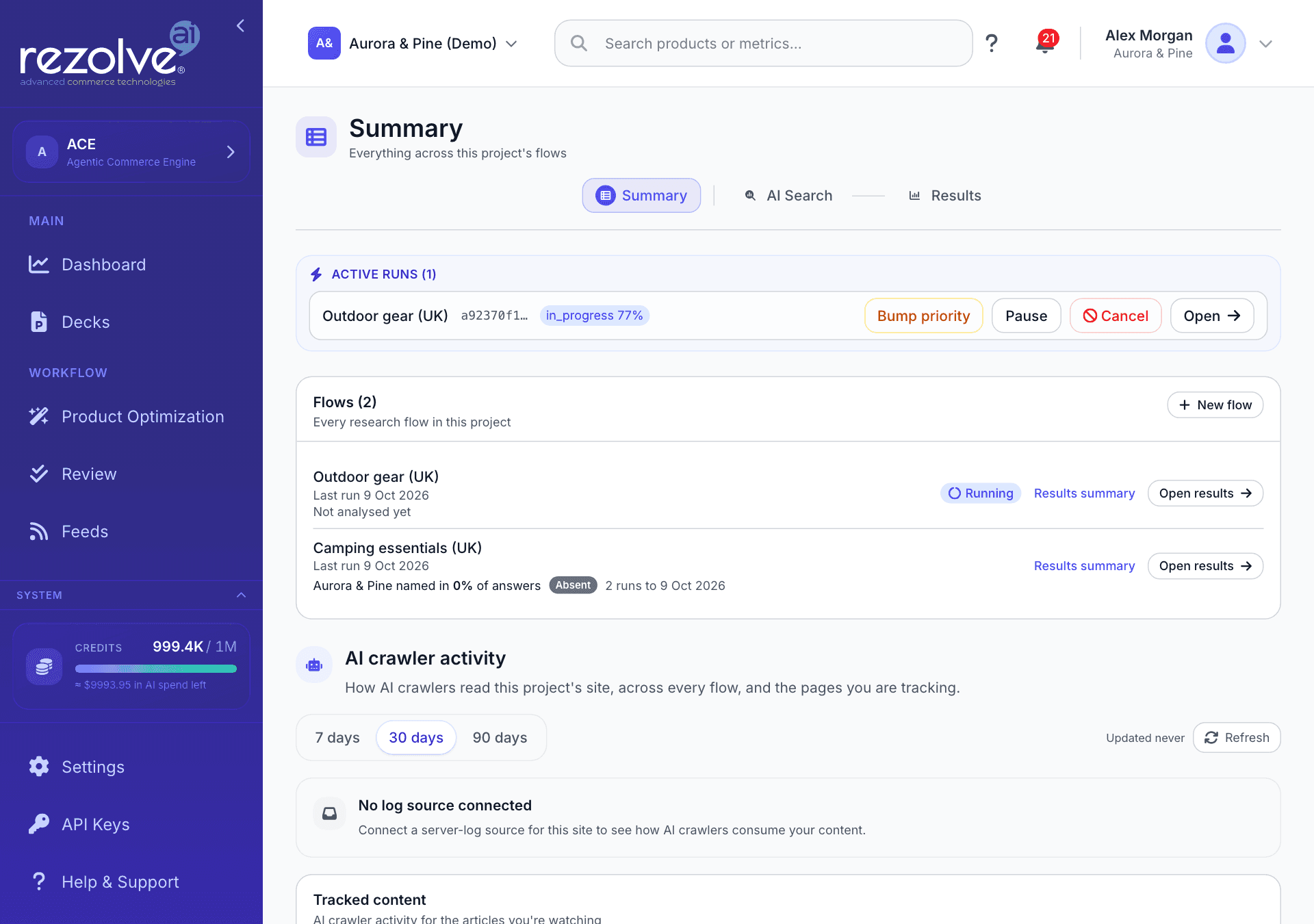The image size is (1314, 924).
Task: Open Feeds in the sidebar
Action: pyautogui.click(x=131, y=532)
